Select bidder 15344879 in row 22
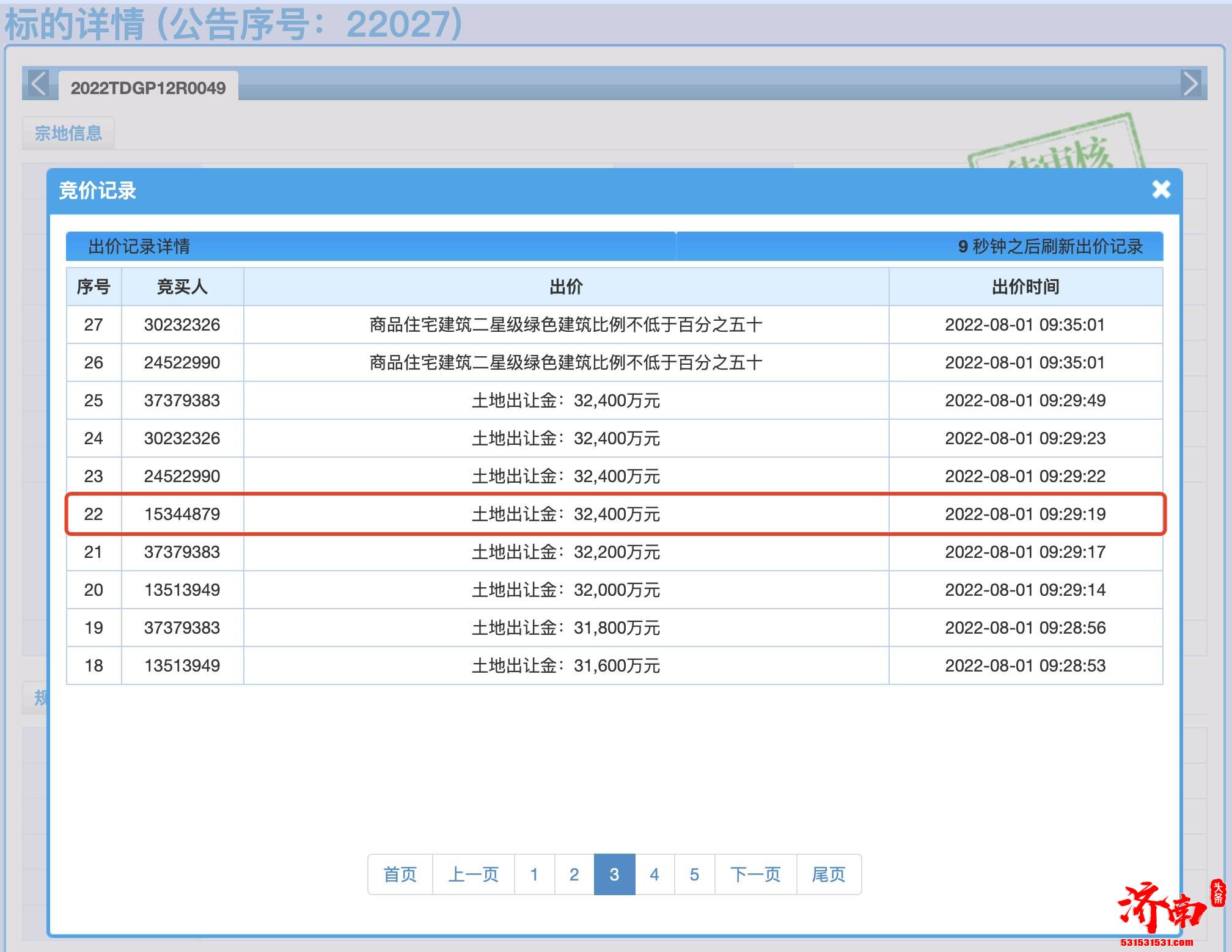Screen dimensions: 1232x952 (182, 514)
